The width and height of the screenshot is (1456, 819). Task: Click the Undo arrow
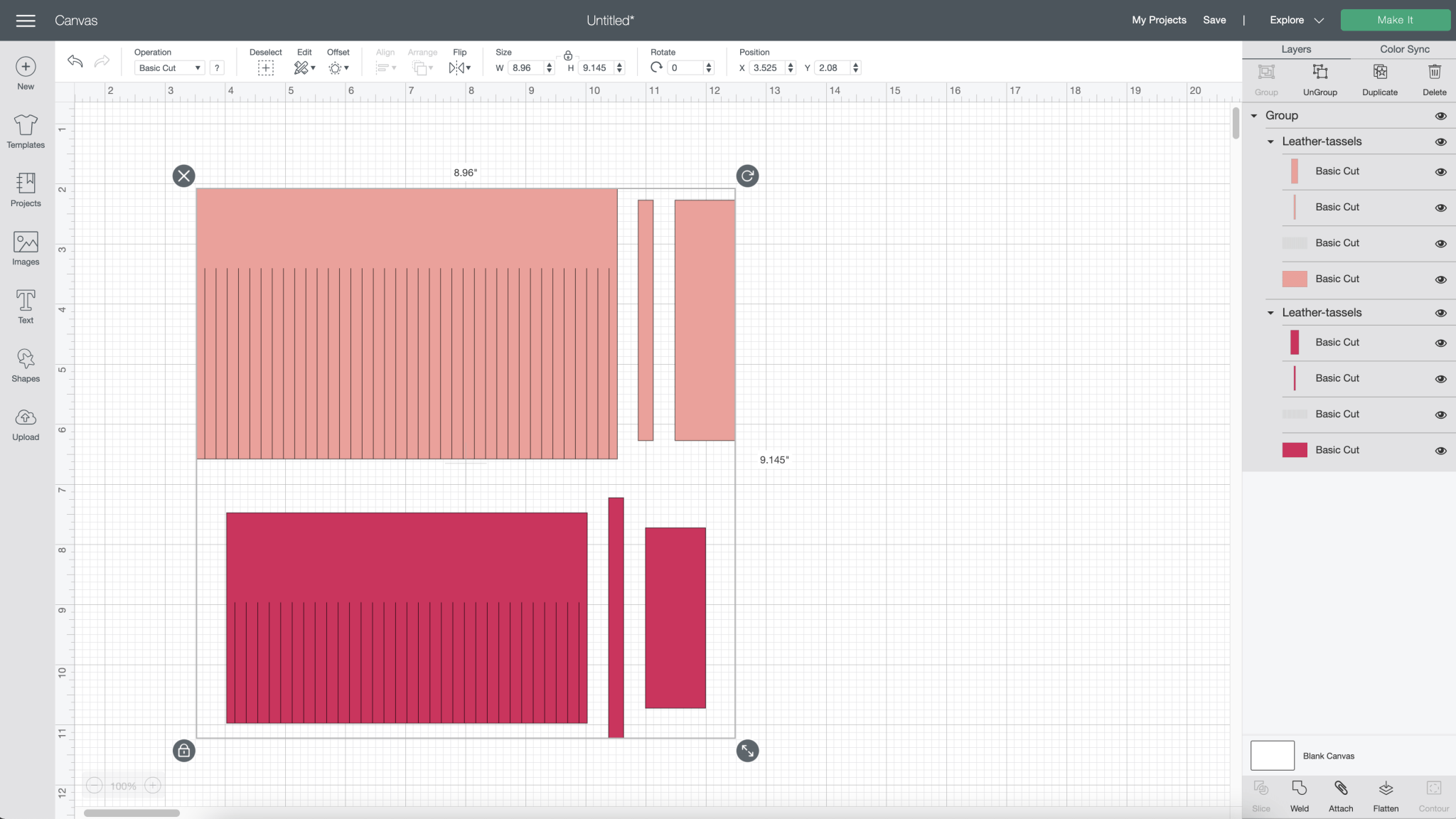(75, 61)
